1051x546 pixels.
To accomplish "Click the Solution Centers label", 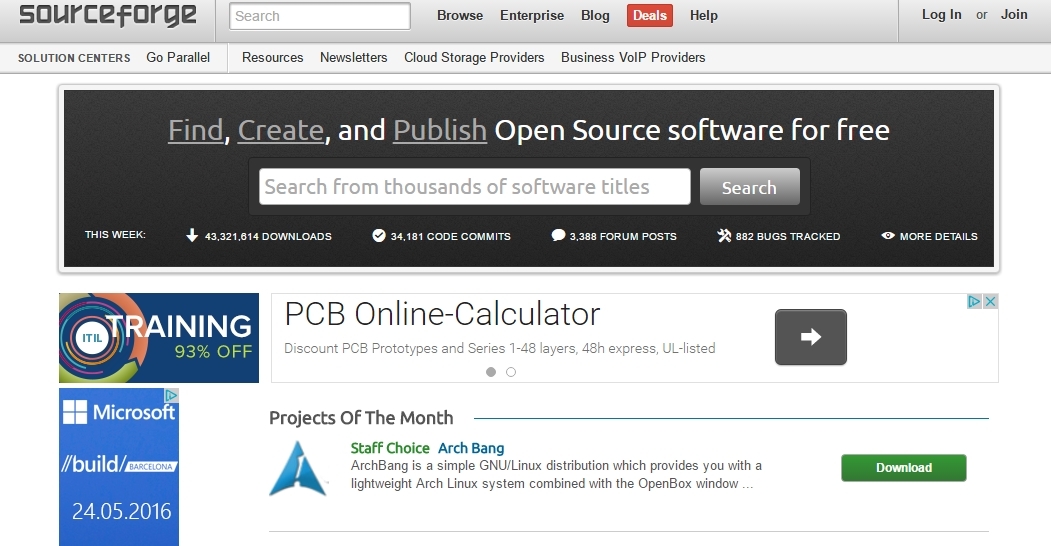I will [74, 58].
